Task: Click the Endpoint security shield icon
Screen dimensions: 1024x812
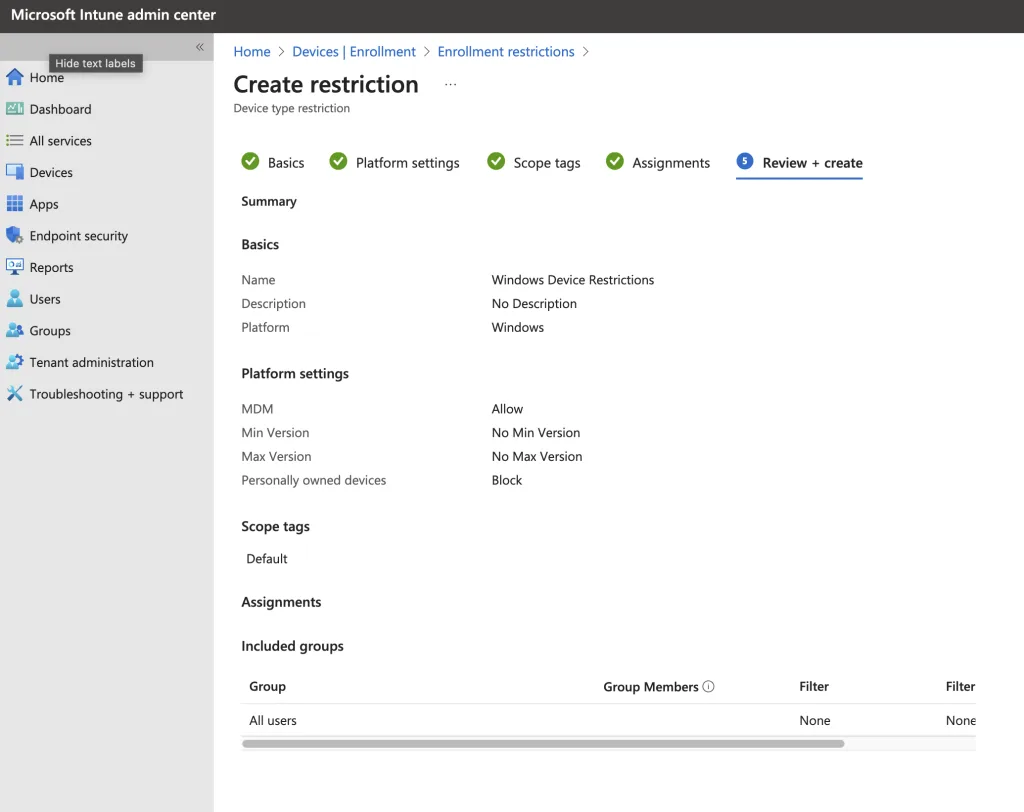Action: (x=14, y=236)
